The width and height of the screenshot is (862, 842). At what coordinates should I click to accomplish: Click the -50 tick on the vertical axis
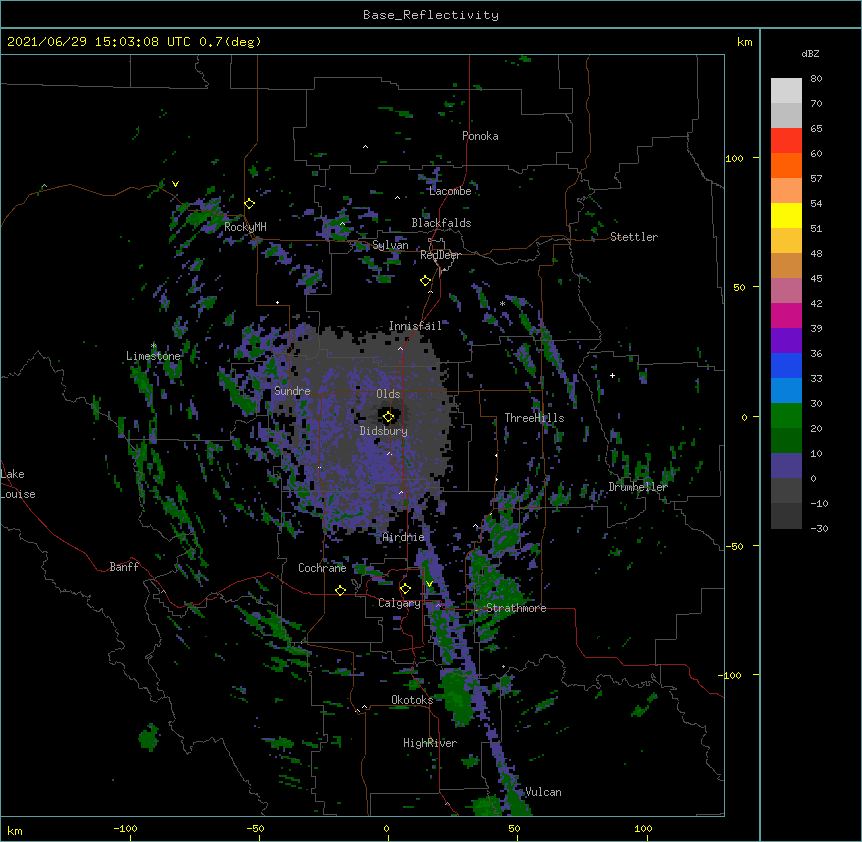pos(734,546)
